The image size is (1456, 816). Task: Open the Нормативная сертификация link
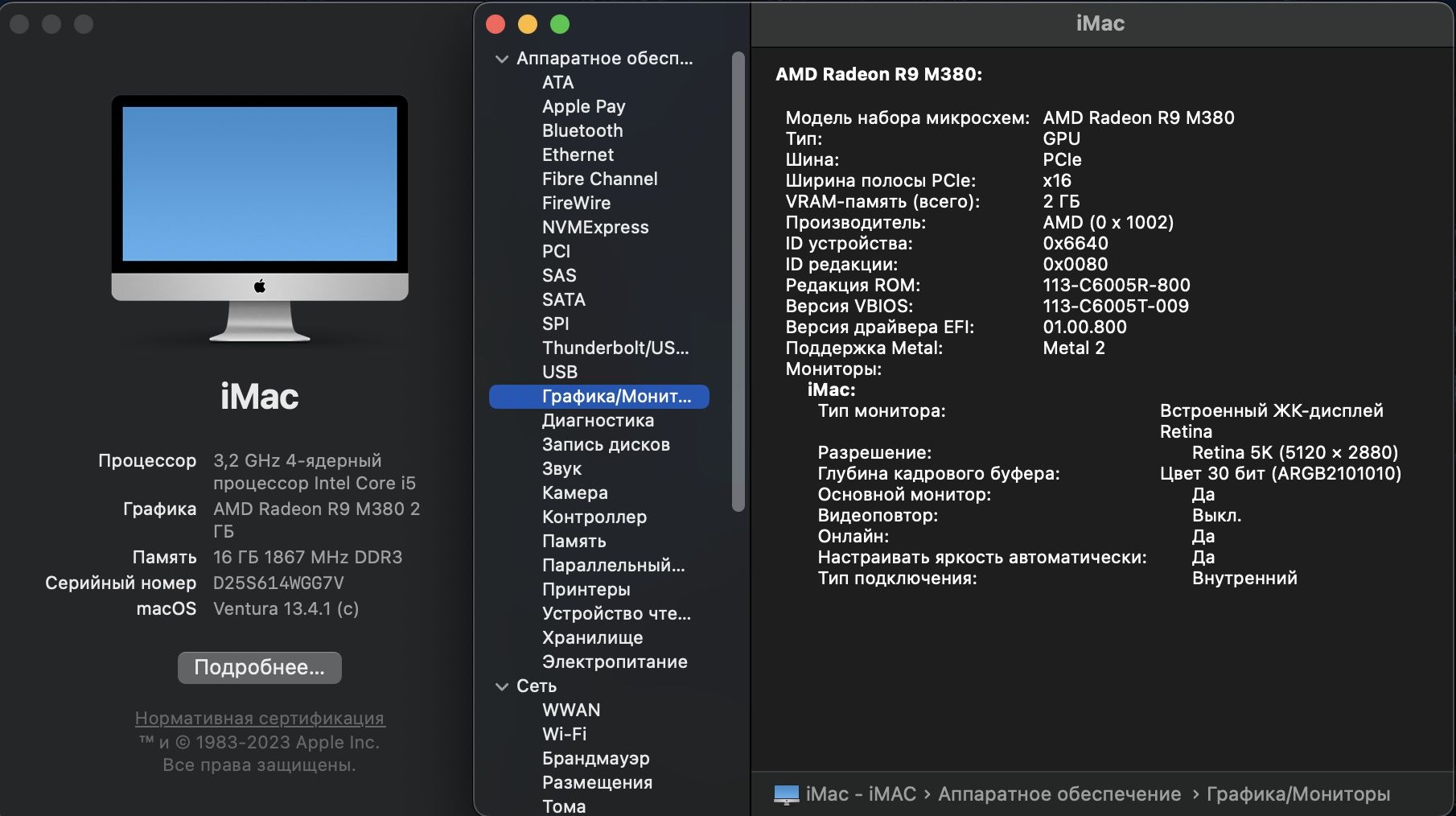click(259, 718)
